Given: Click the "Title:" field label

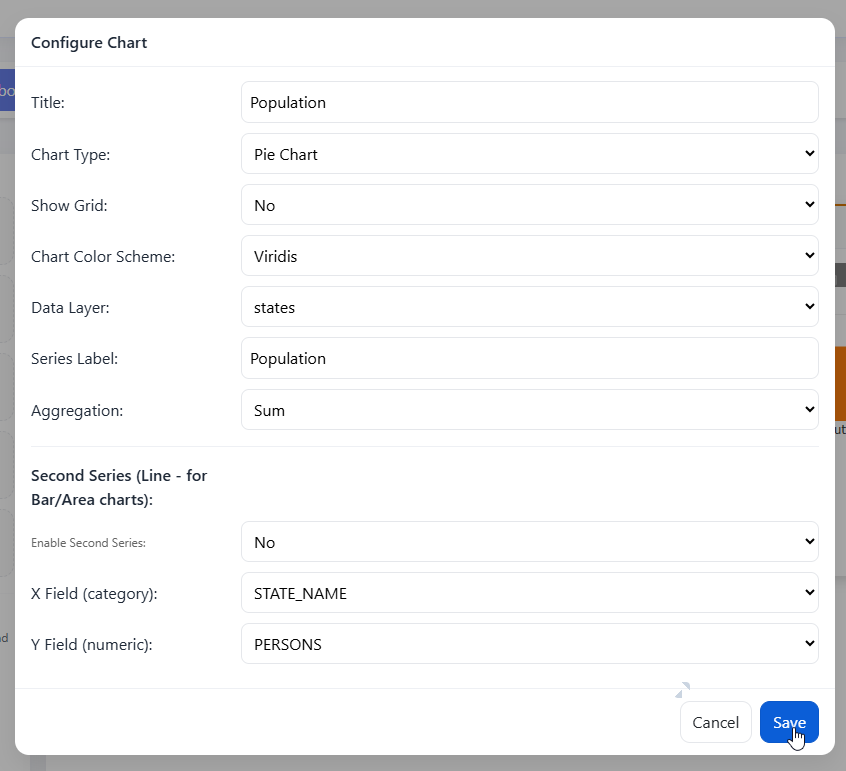Looking at the screenshot, I should pyautogui.click(x=48, y=103).
